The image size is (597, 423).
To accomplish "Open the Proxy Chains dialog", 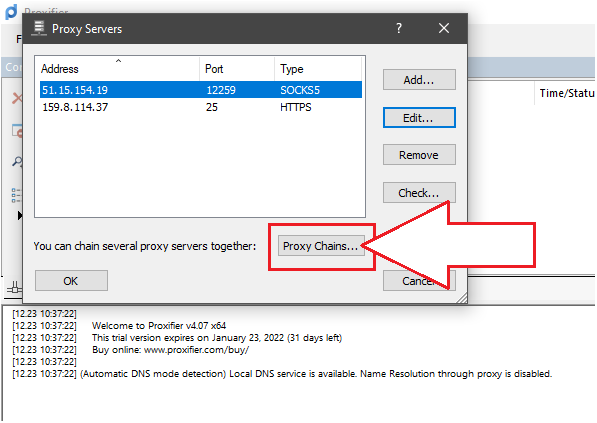I will 321,246.
